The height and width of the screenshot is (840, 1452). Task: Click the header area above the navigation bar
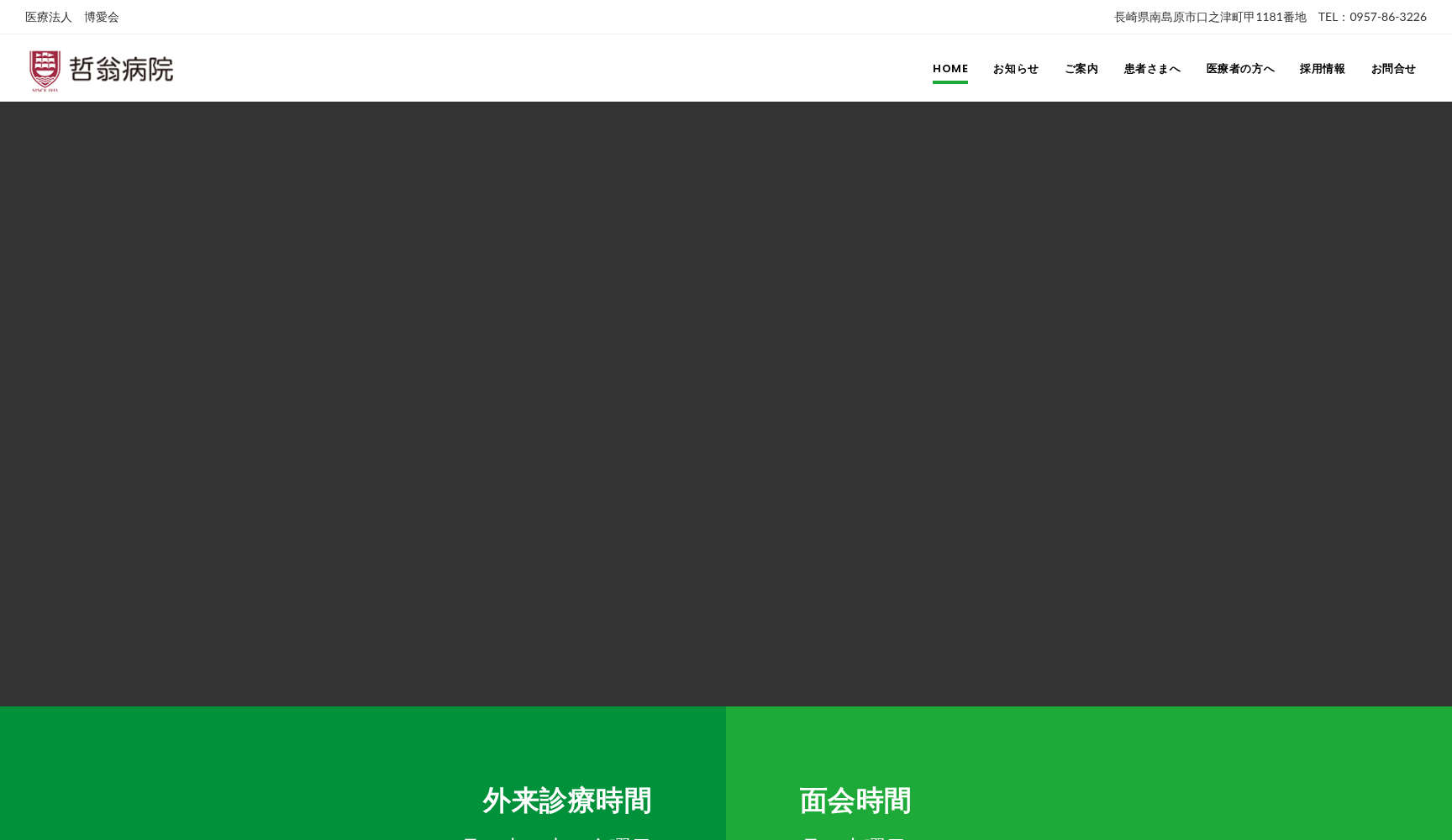pyautogui.click(x=726, y=16)
